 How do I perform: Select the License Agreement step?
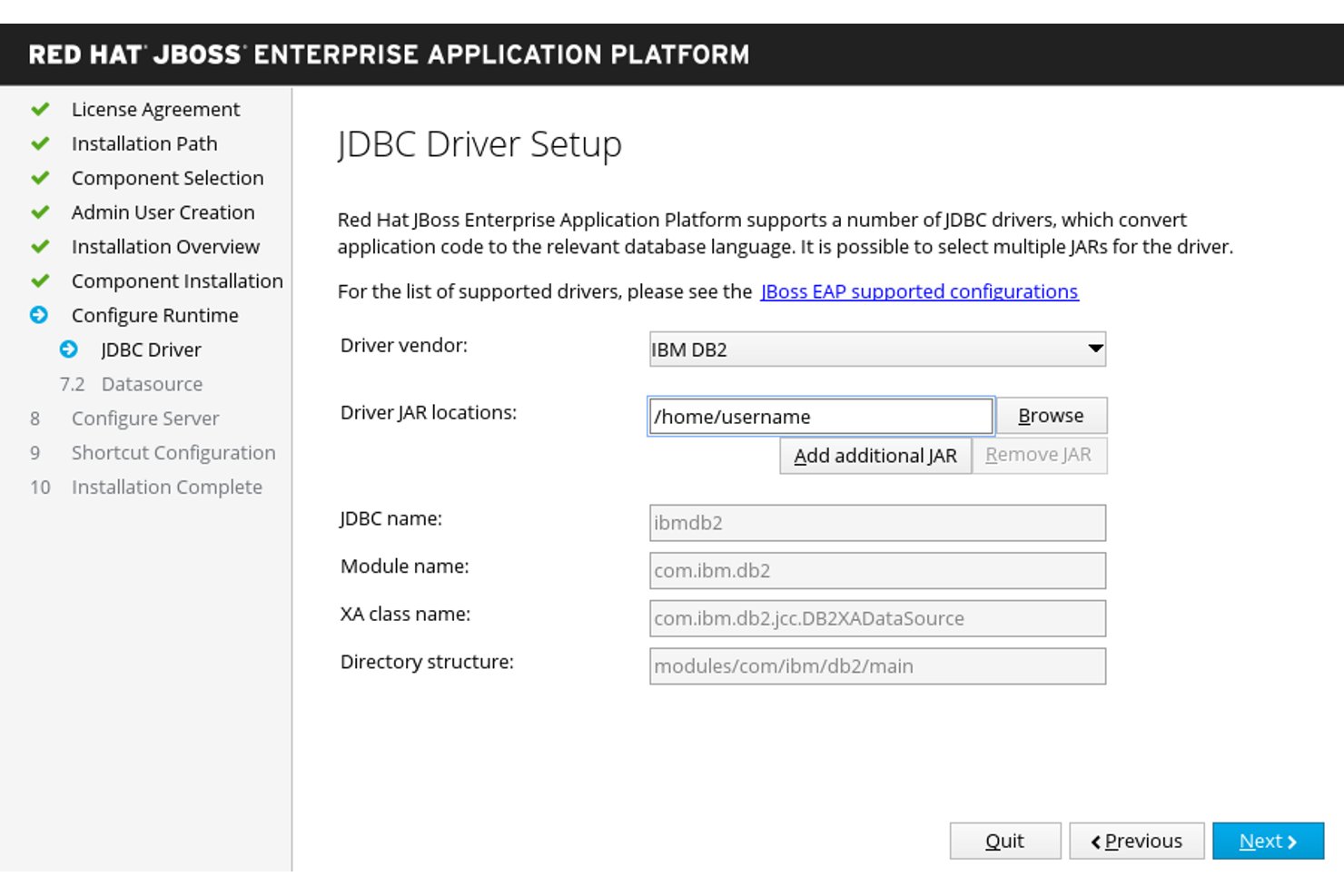coord(155,110)
